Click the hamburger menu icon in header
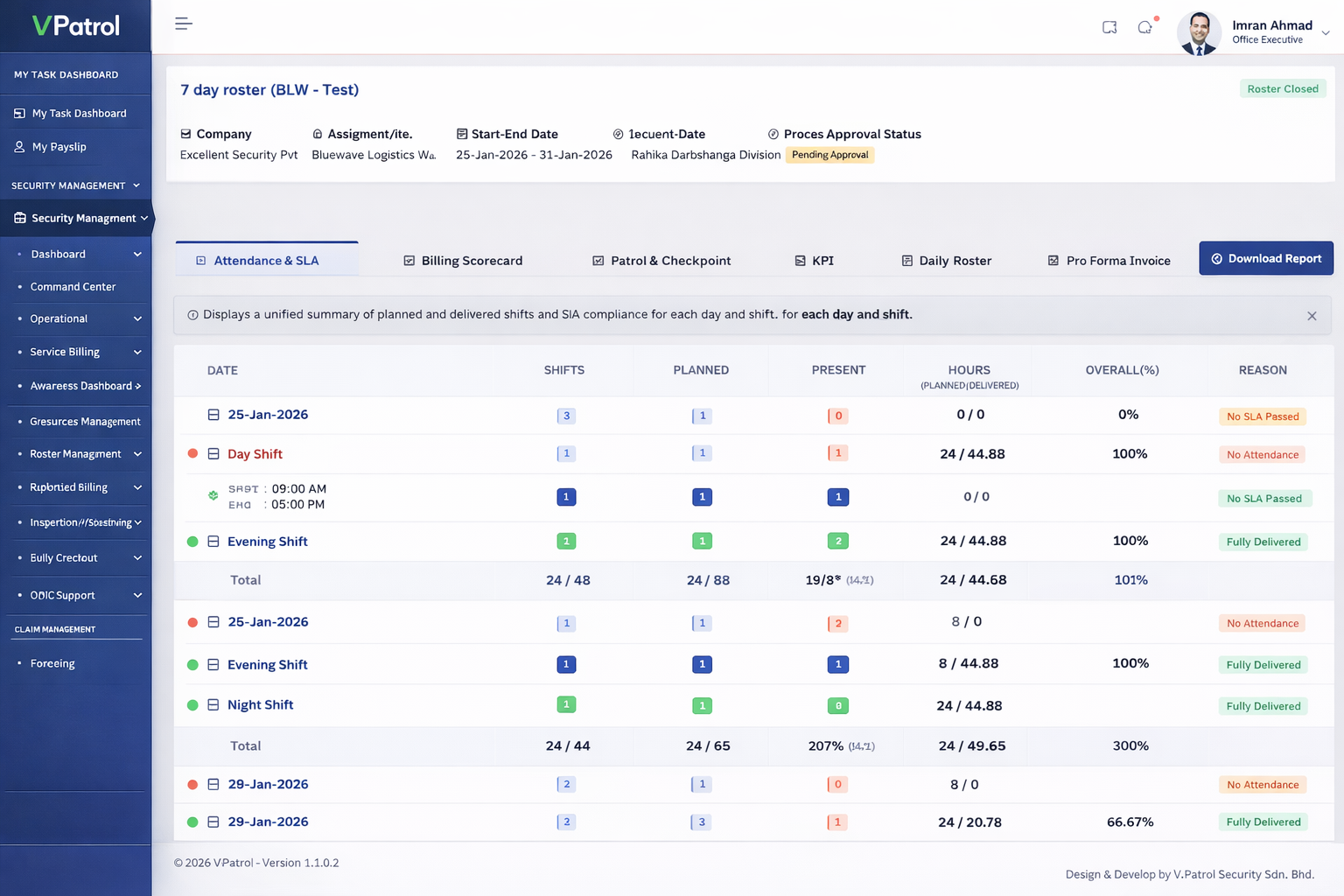 [x=183, y=24]
